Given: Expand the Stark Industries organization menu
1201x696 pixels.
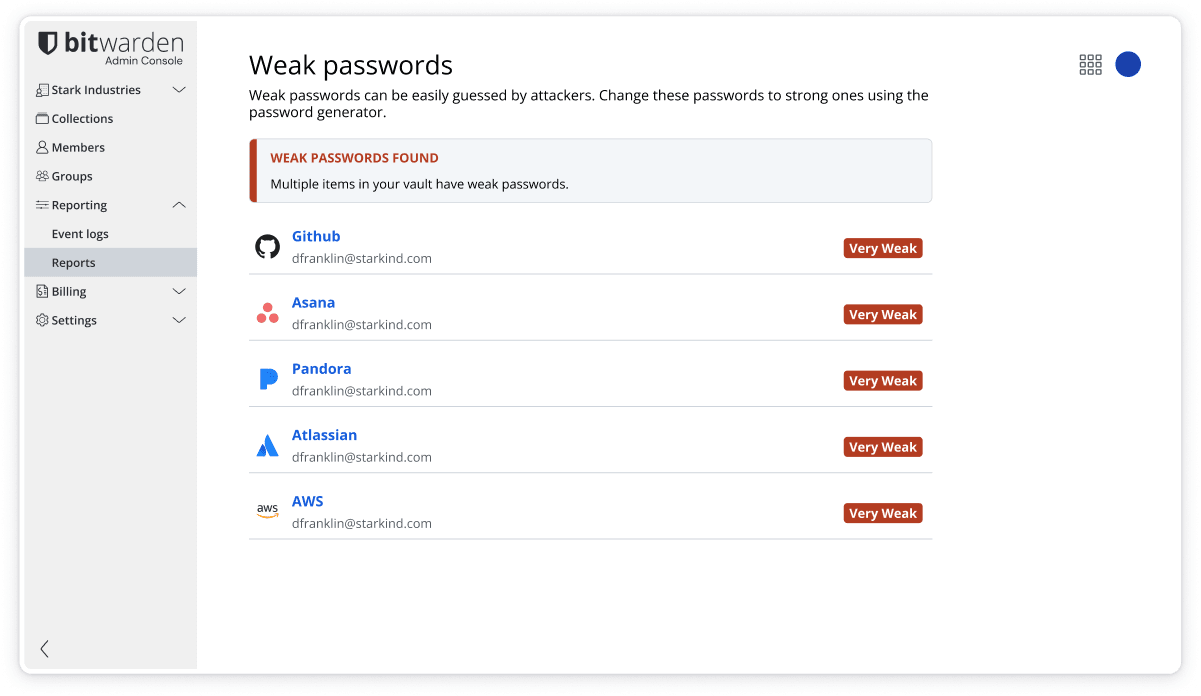Looking at the screenshot, I should [178, 89].
